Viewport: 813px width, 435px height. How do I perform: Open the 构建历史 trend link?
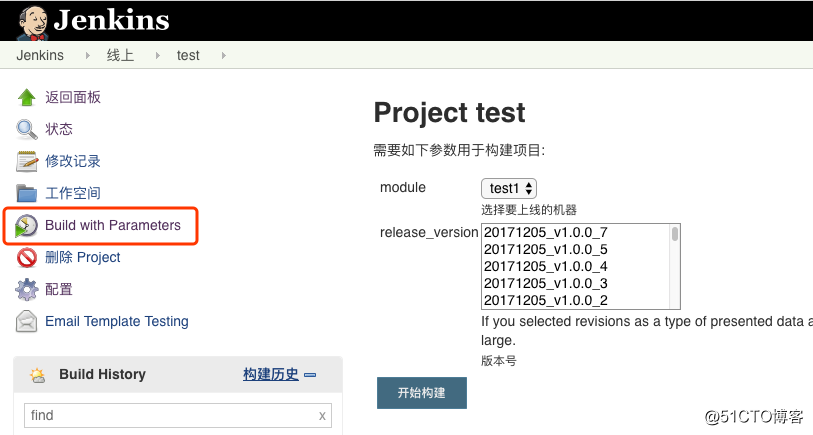click(x=271, y=374)
